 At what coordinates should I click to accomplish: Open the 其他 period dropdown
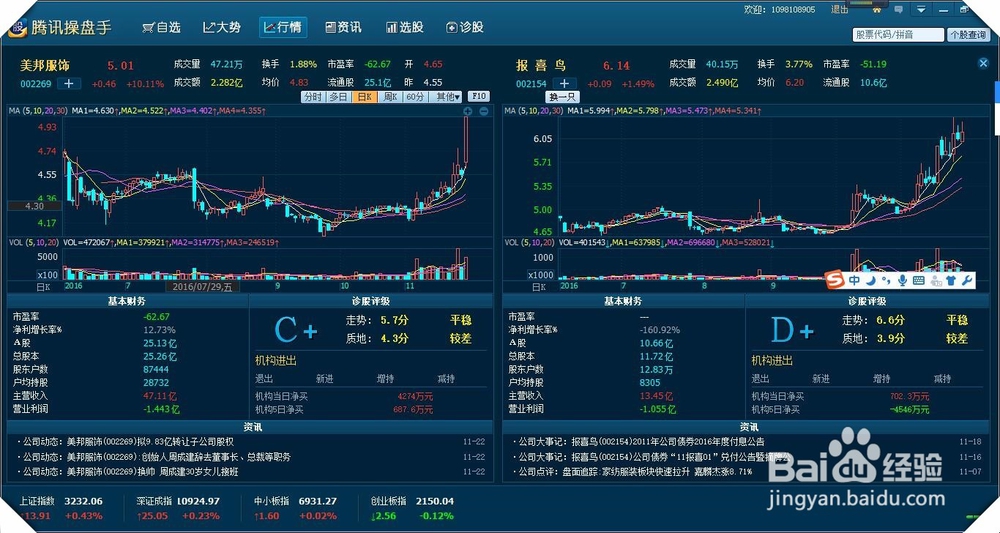(447, 97)
